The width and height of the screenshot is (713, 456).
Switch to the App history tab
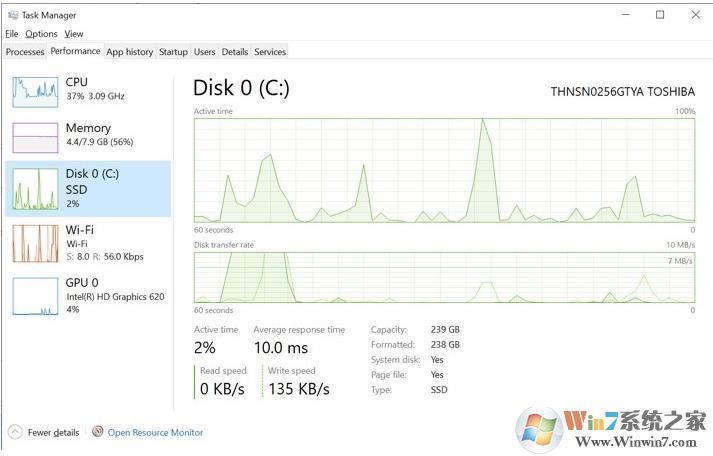[x=130, y=52]
